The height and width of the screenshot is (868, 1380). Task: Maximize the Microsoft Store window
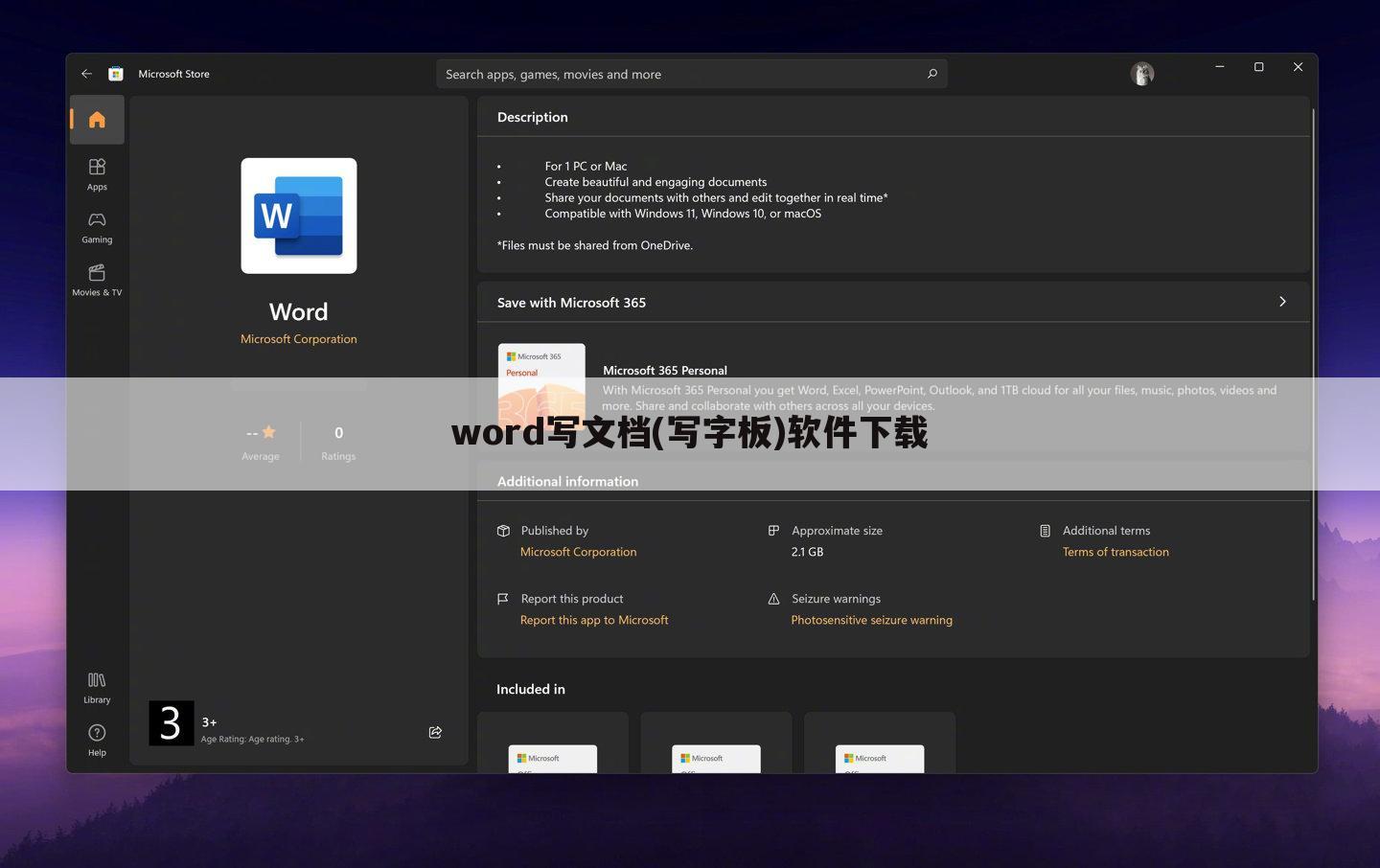click(x=1259, y=67)
